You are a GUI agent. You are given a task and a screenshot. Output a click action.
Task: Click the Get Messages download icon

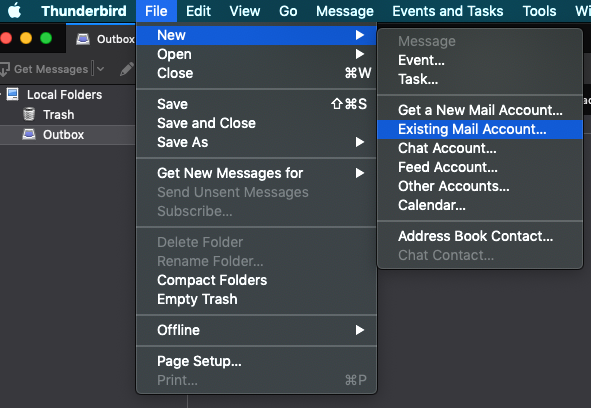[5, 69]
